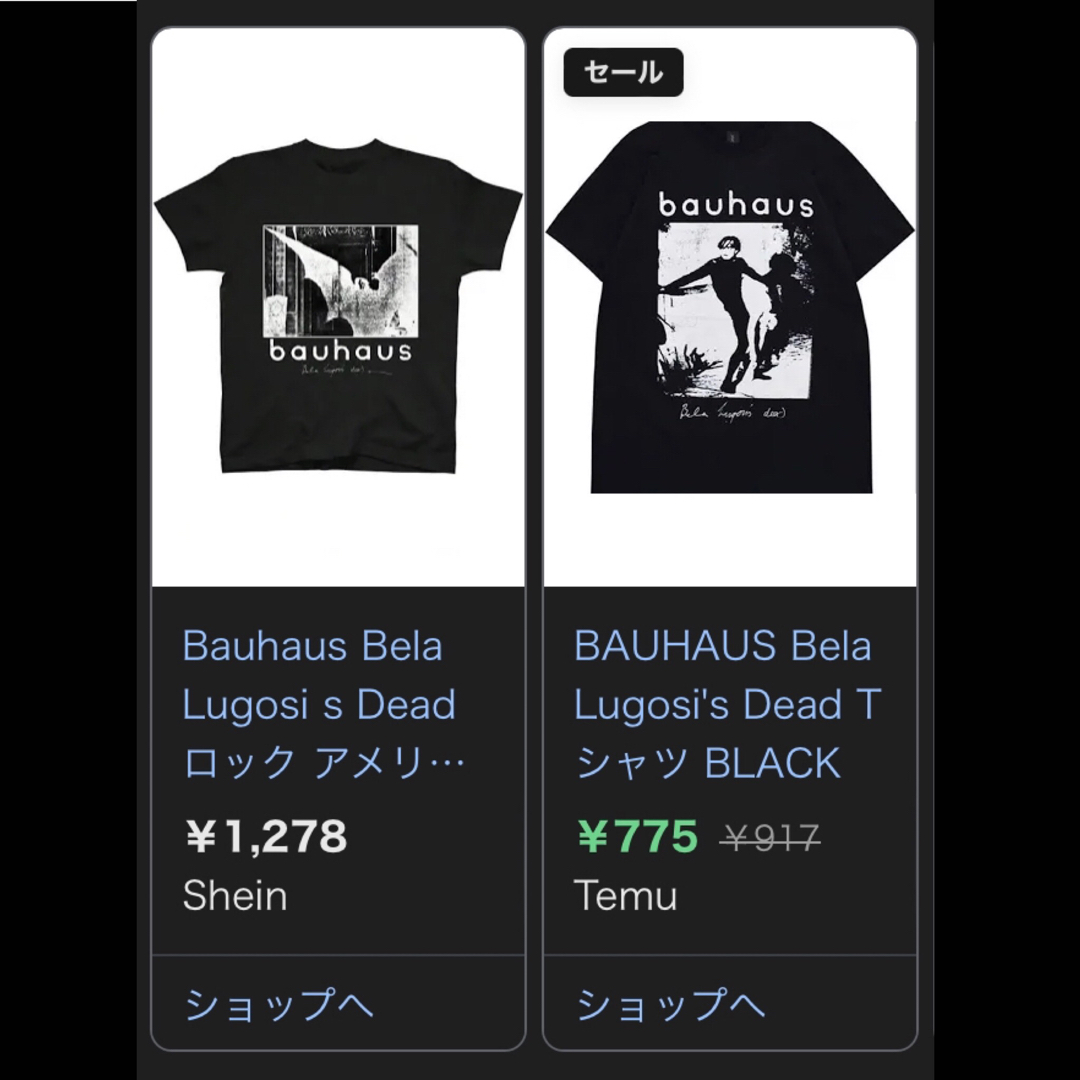
Task: Go to shop via ショップへ on Shein card
Action: [279, 1004]
